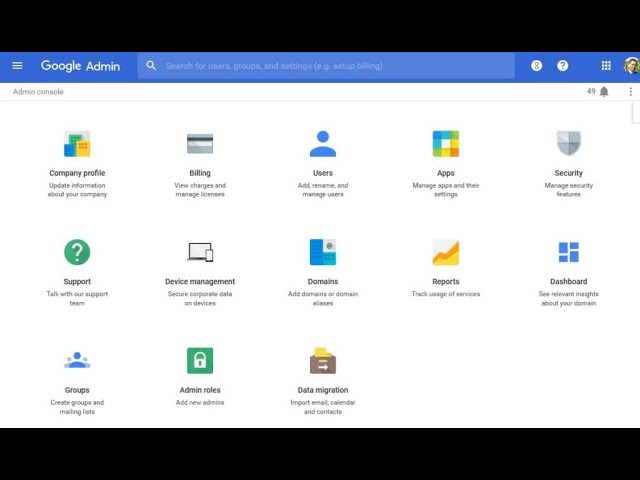Click 'Create groups and mailing lists' text
Image resolution: width=640 pixels, height=480 pixels.
point(77,407)
